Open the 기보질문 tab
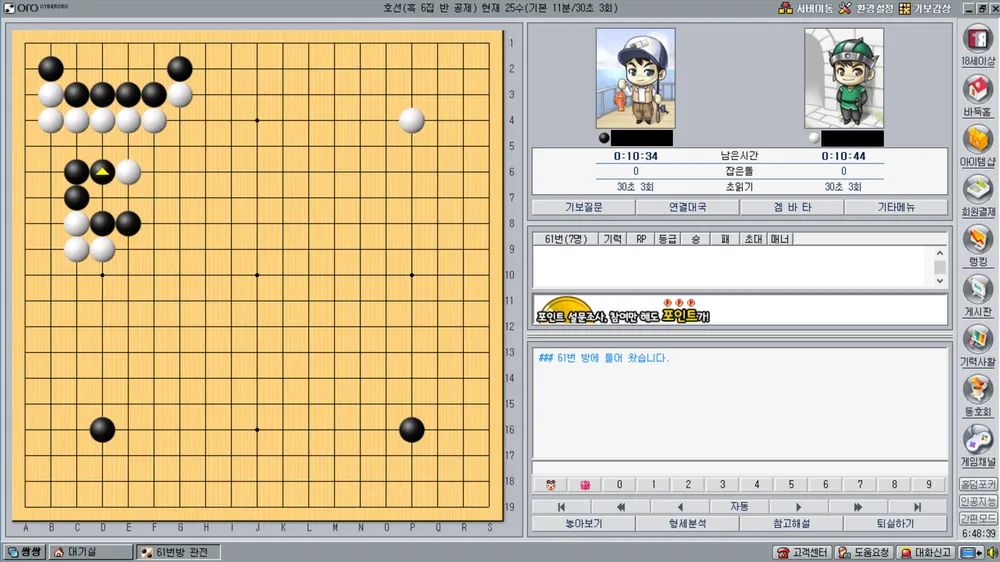The height and width of the screenshot is (562, 1000). point(584,207)
